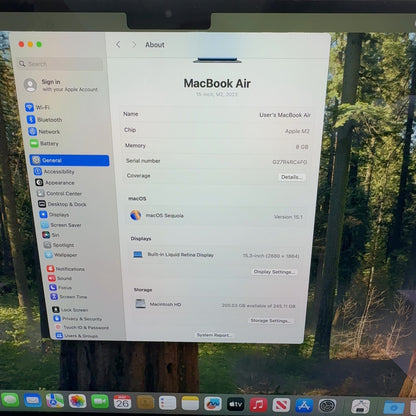
Task: Click the System Report button
Action: [x=214, y=335]
